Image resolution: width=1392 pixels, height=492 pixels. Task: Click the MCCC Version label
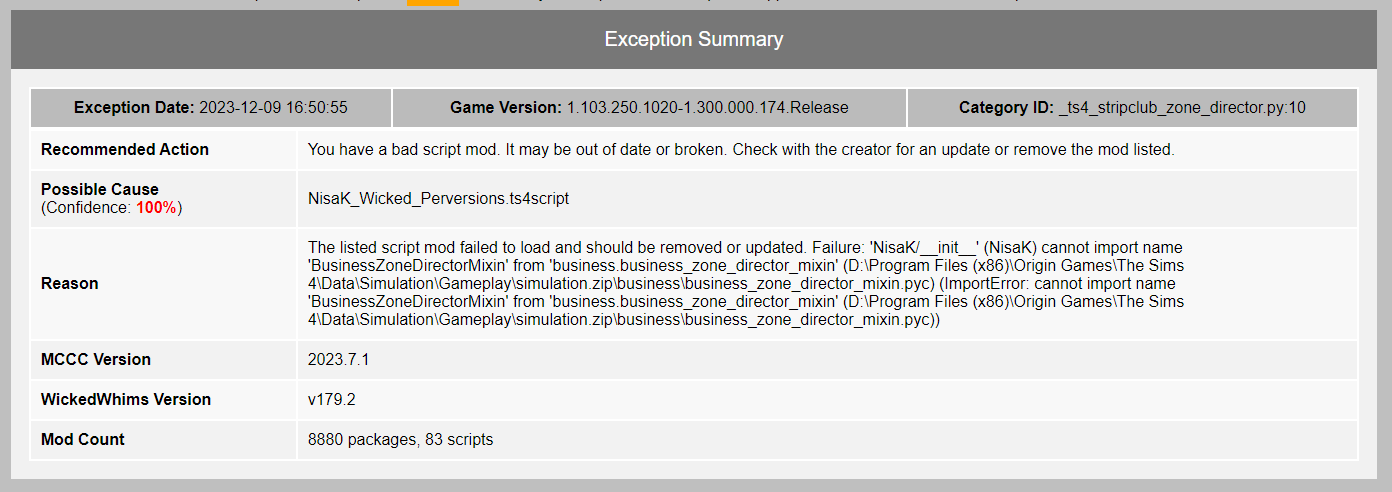coord(96,359)
